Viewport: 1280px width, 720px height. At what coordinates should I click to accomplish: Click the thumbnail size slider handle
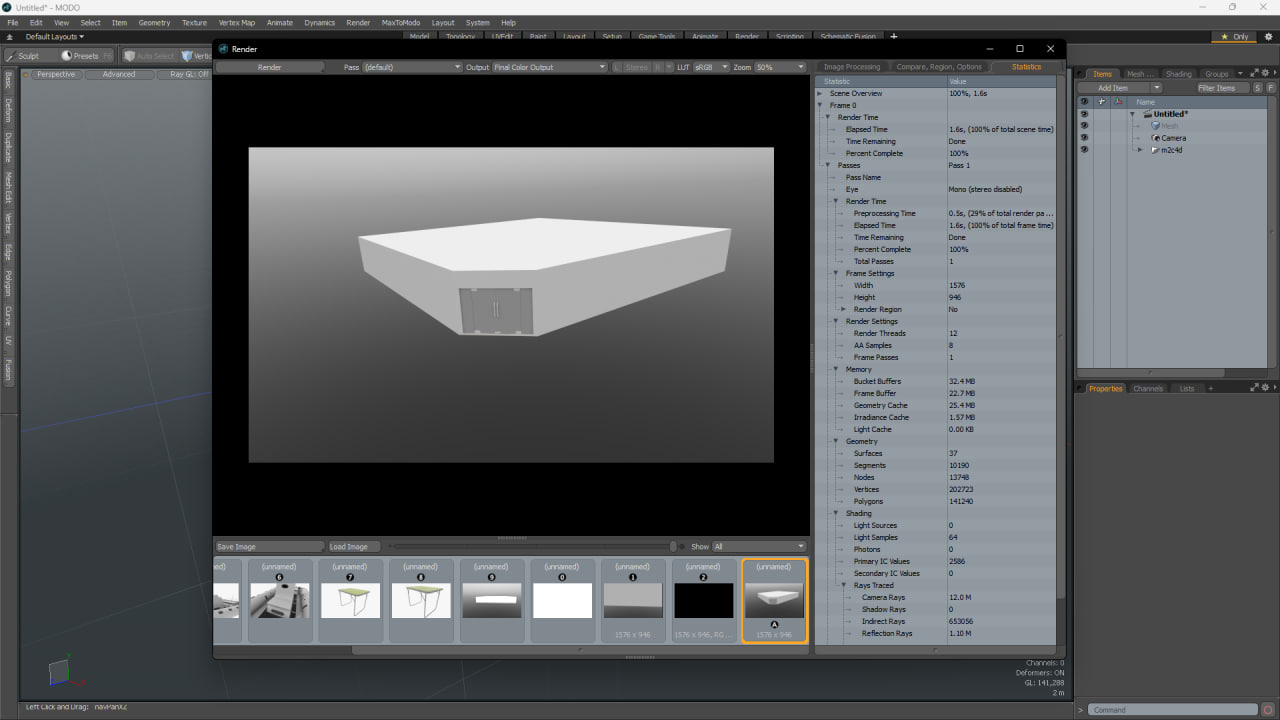point(673,547)
